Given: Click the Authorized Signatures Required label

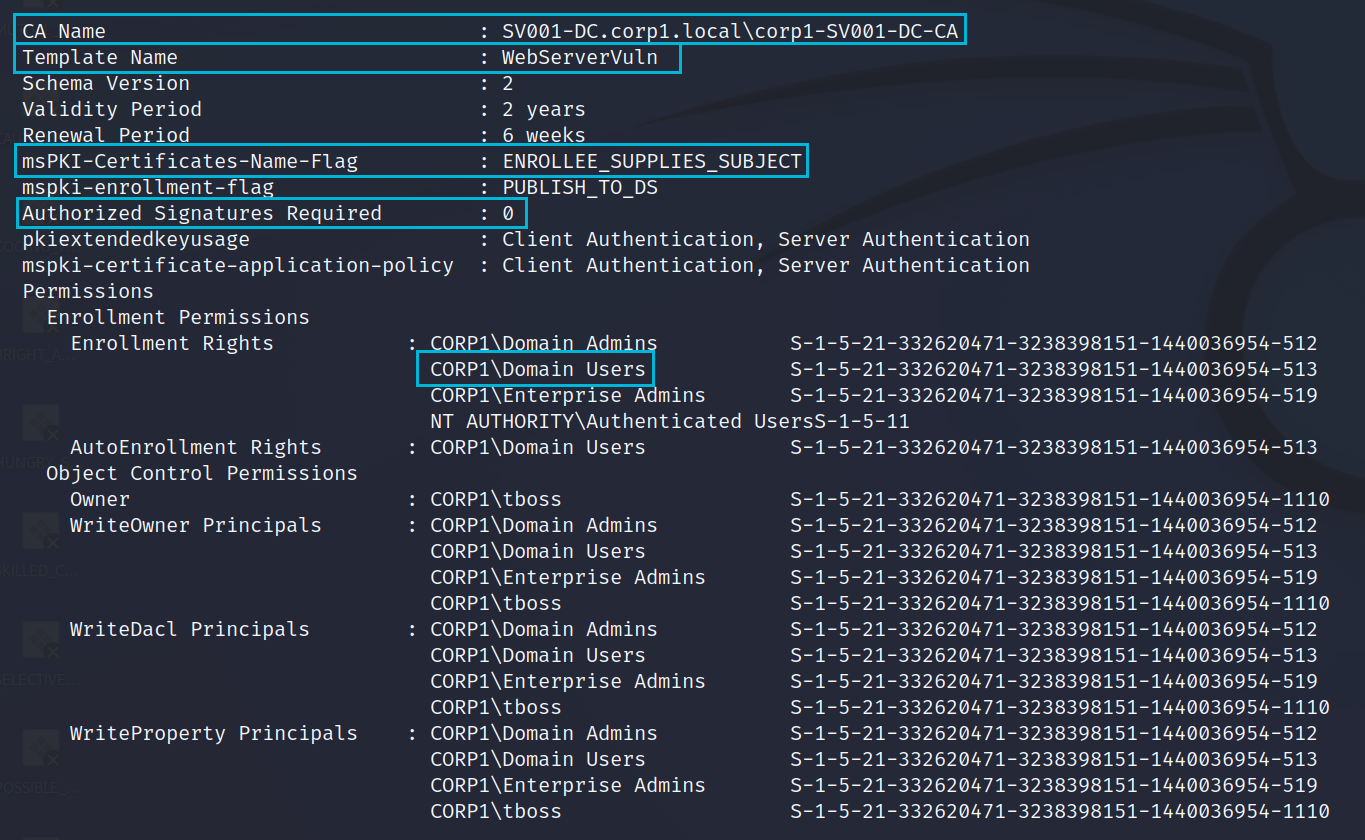Looking at the screenshot, I should coord(202,213).
